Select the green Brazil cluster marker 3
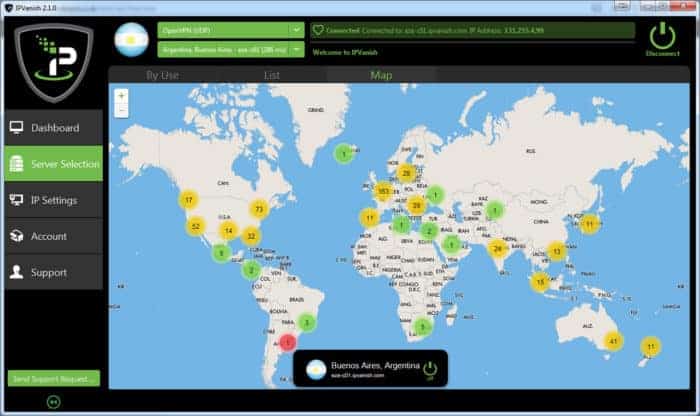 tap(307, 322)
